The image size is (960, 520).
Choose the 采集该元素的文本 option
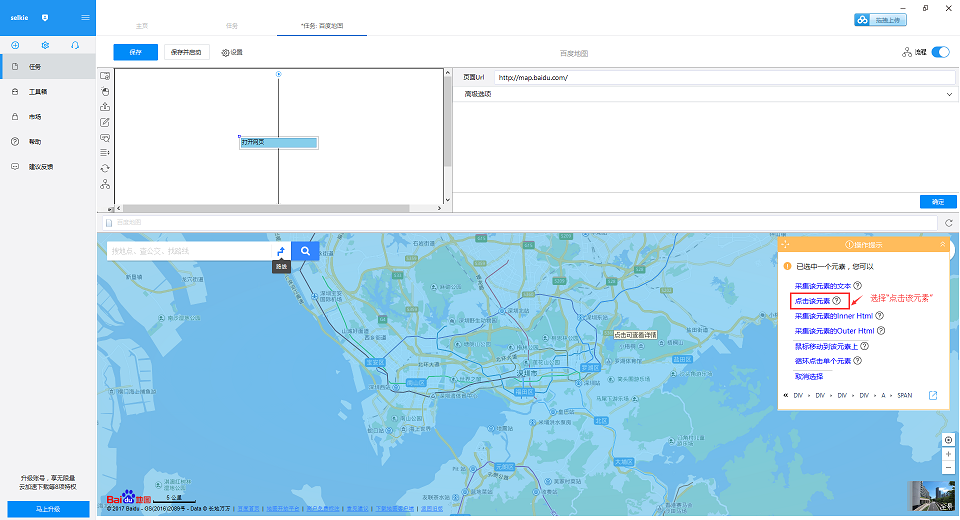(x=823, y=286)
